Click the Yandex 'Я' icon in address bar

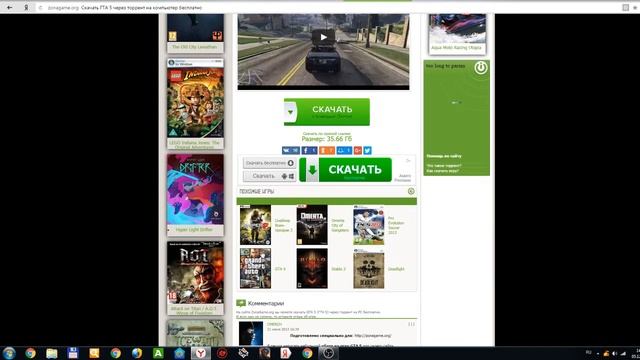[26, 7]
